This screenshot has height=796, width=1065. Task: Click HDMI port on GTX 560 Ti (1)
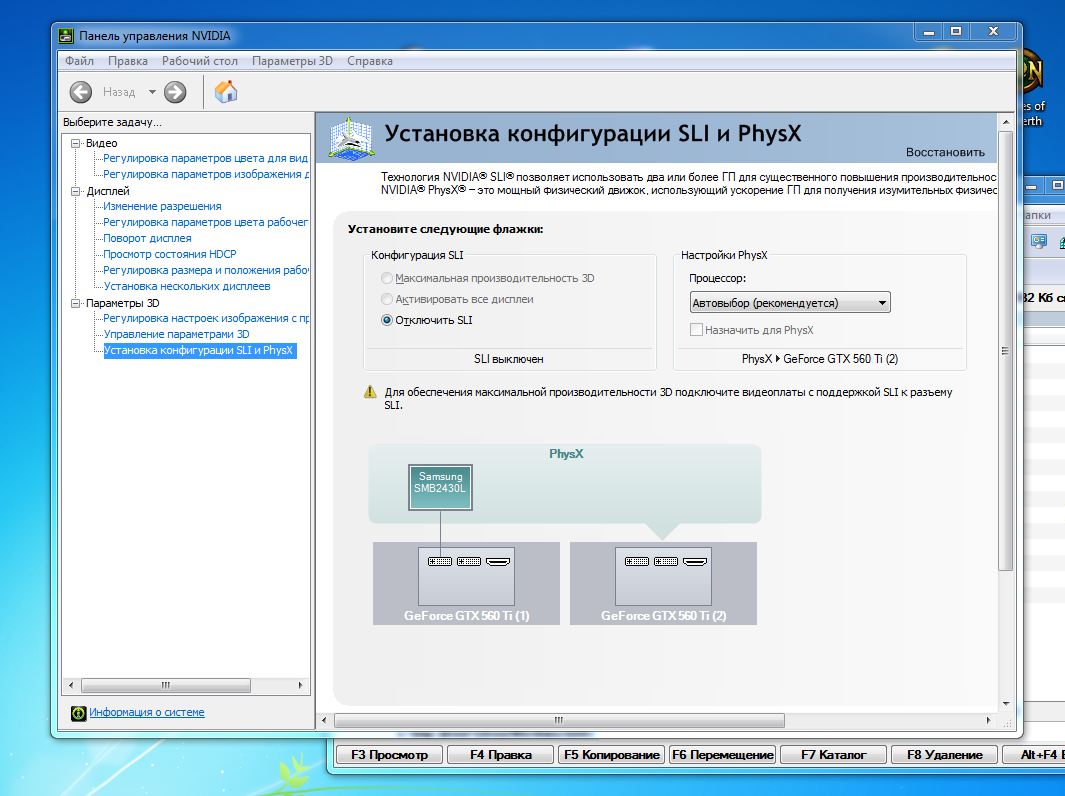498,561
